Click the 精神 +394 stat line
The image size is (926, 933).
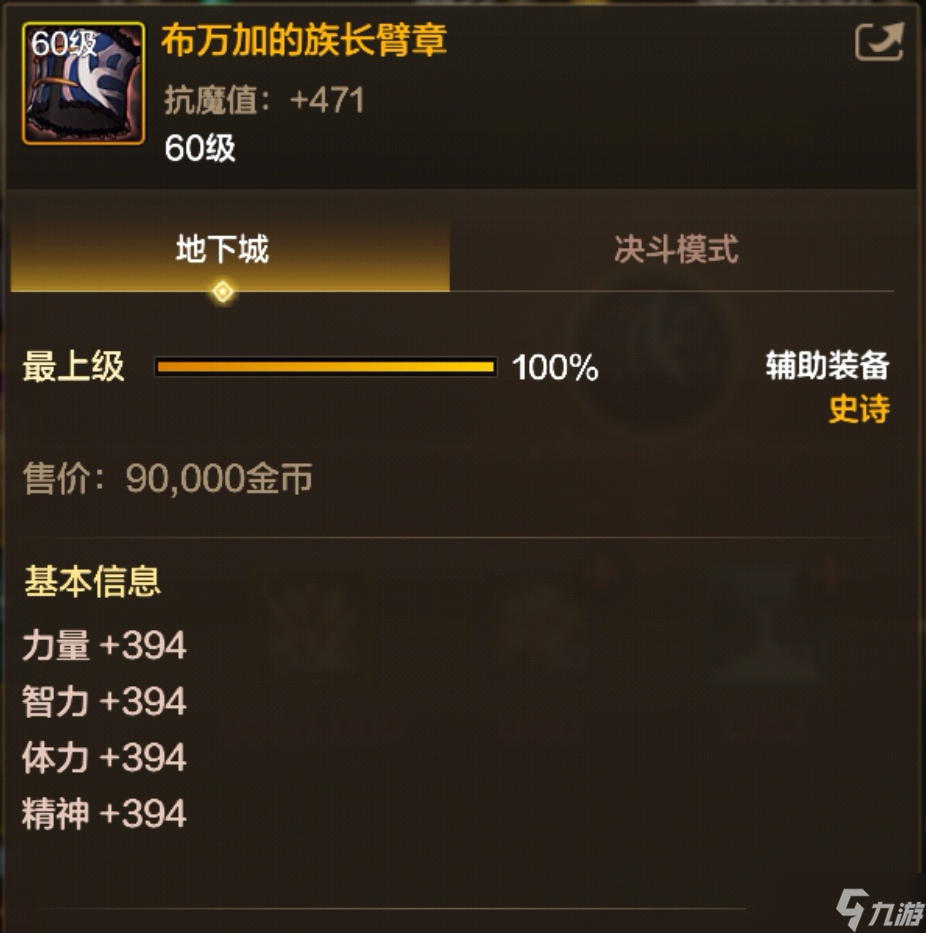pyautogui.click(x=104, y=813)
